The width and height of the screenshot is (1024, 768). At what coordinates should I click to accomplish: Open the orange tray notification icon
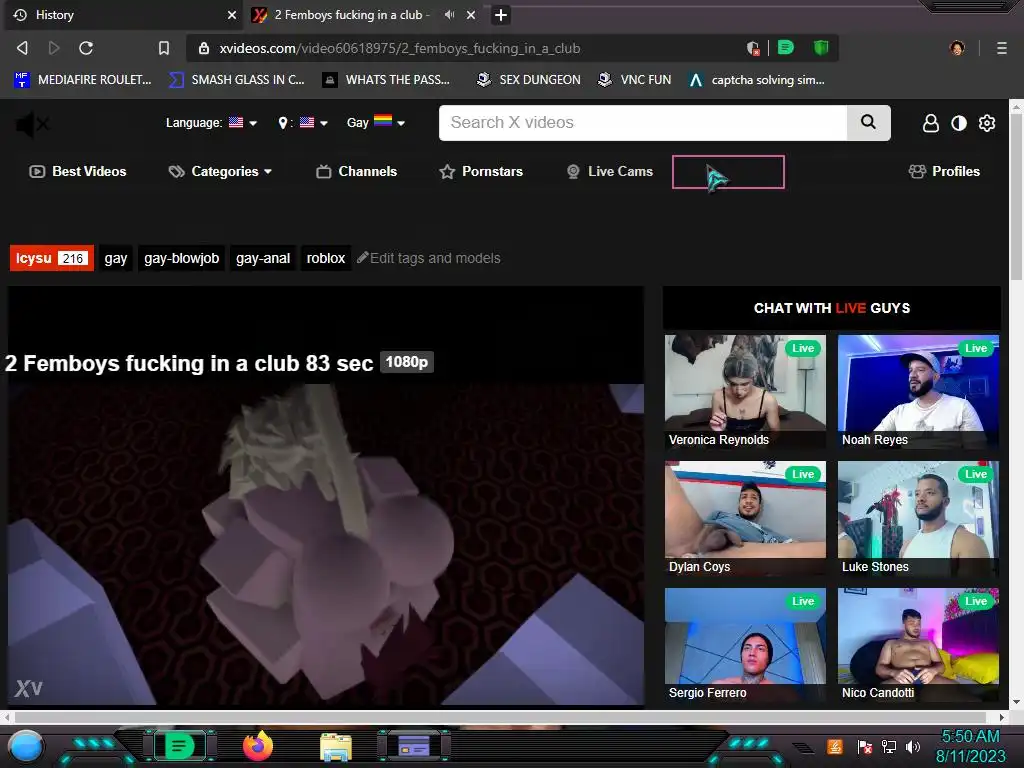[835, 746]
